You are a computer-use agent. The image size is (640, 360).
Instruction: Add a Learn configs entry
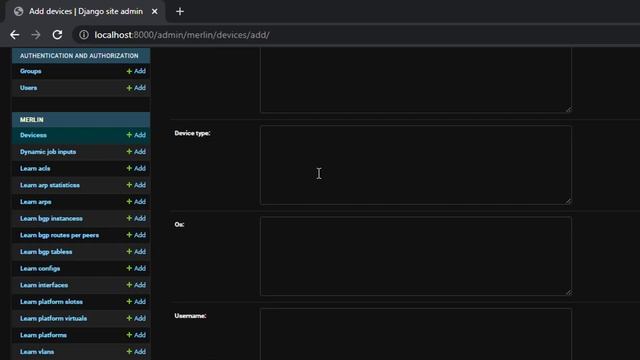tap(136, 269)
